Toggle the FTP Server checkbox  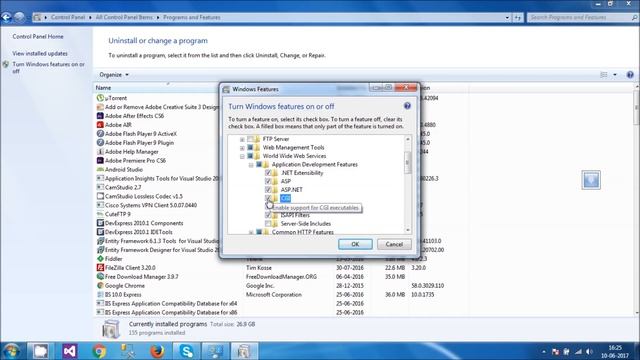pos(250,139)
